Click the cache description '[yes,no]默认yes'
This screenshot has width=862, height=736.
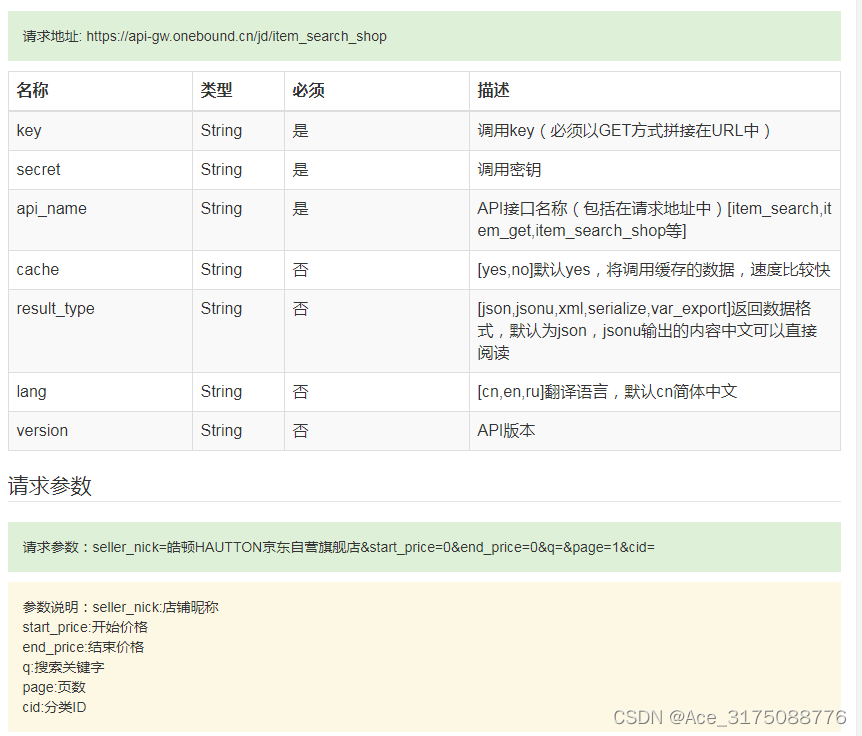[x=654, y=270]
